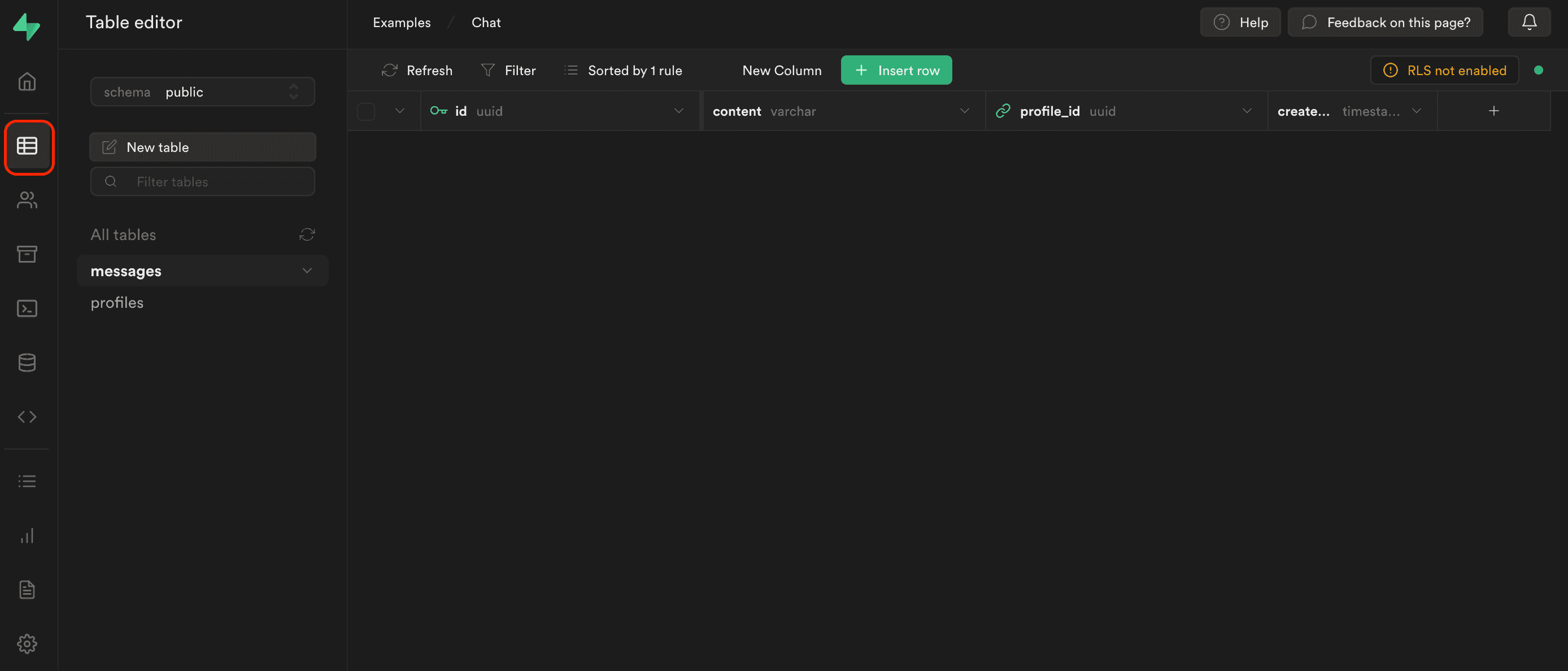
Task: Open the API docs code icon
Action: (x=27, y=416)
